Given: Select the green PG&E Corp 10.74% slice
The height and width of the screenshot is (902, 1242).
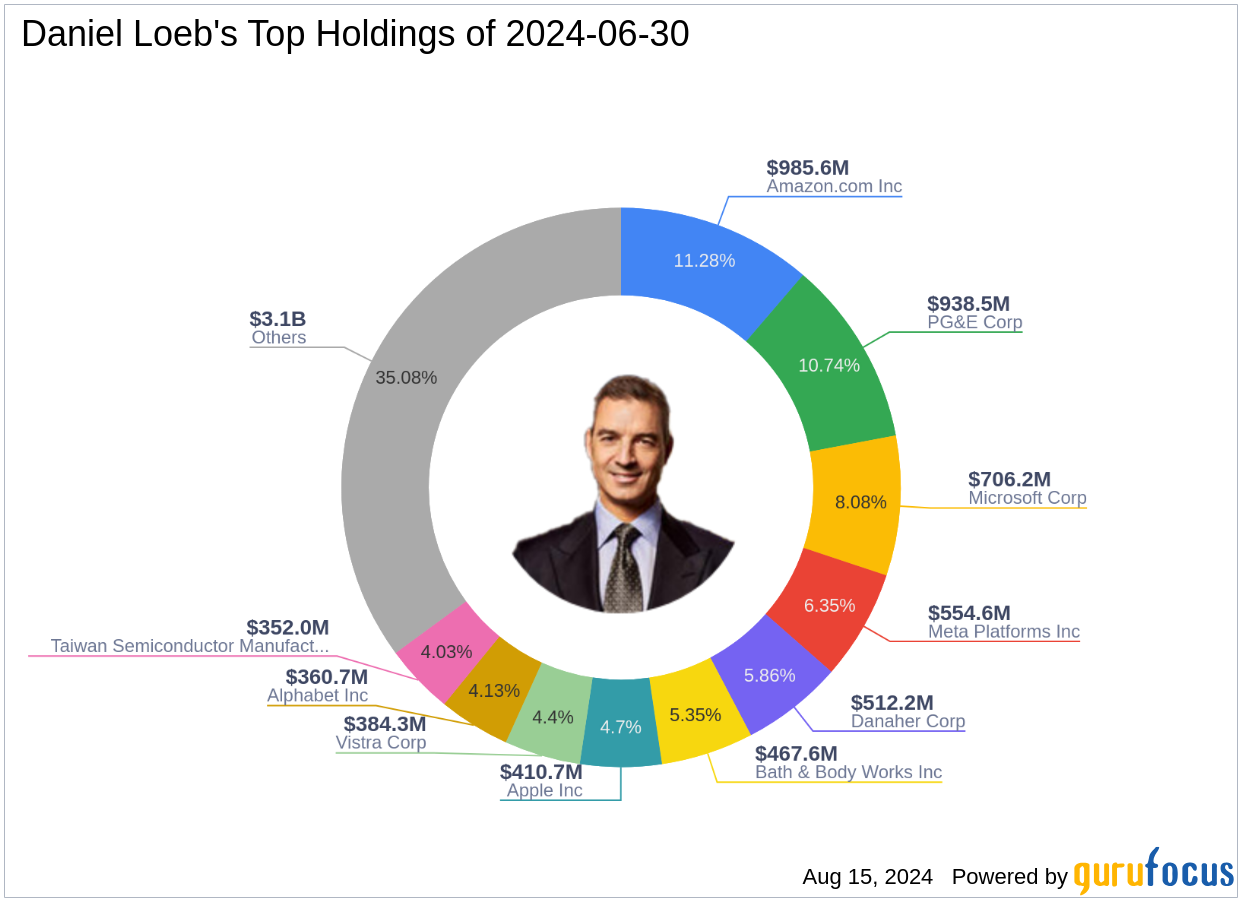Looking at the screenshot, I should (829, 365).
